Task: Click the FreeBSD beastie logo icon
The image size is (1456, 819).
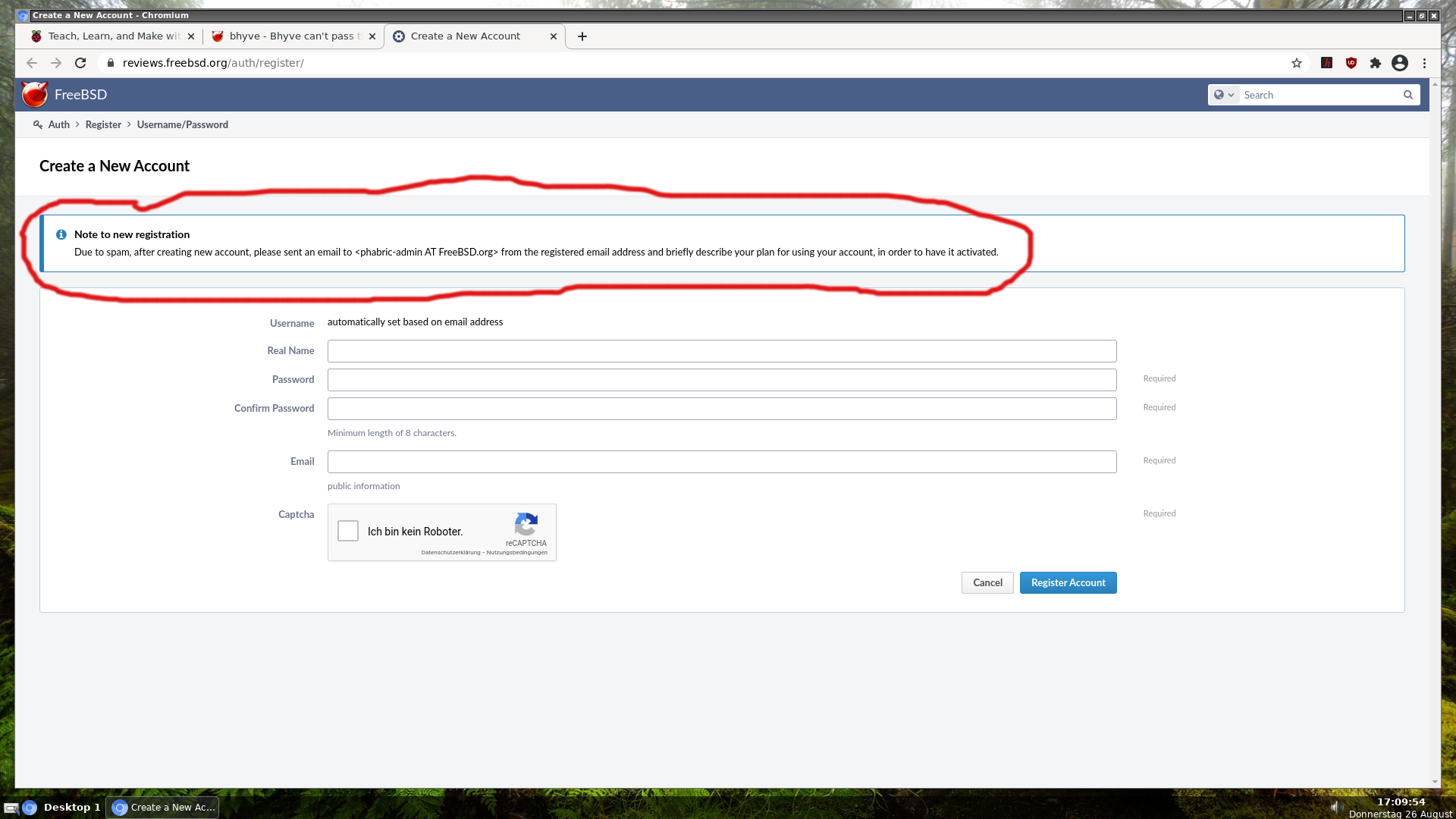Action: coord(35,95)
